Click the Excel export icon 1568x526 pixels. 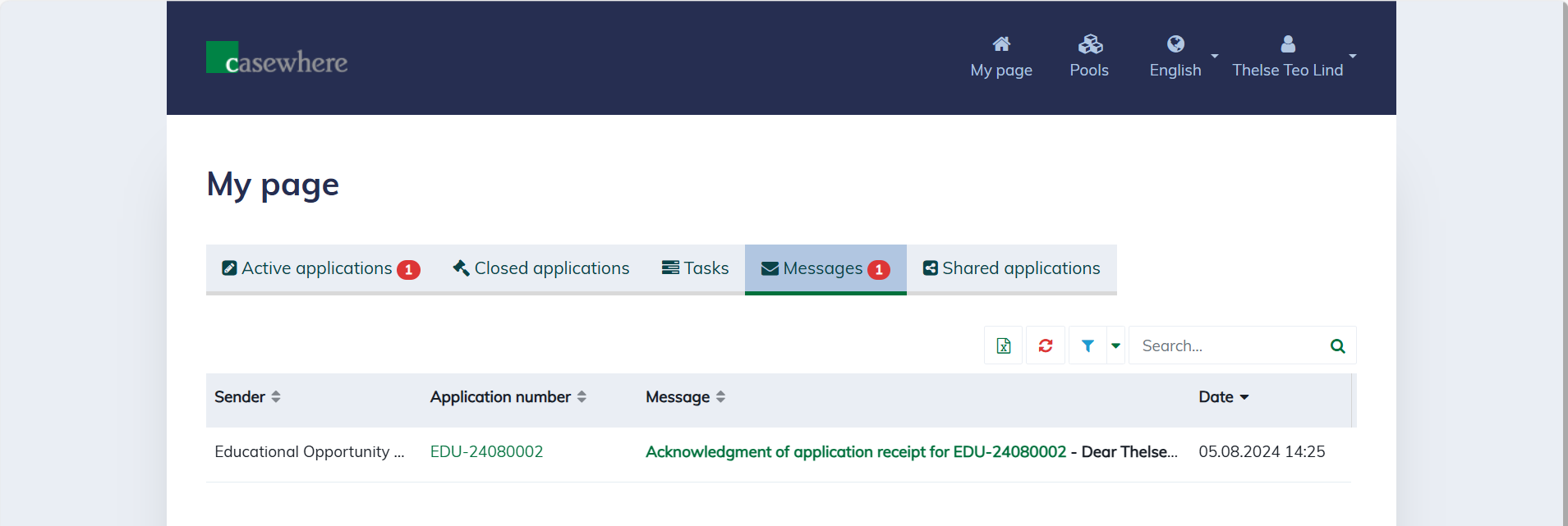(1003, 345)
